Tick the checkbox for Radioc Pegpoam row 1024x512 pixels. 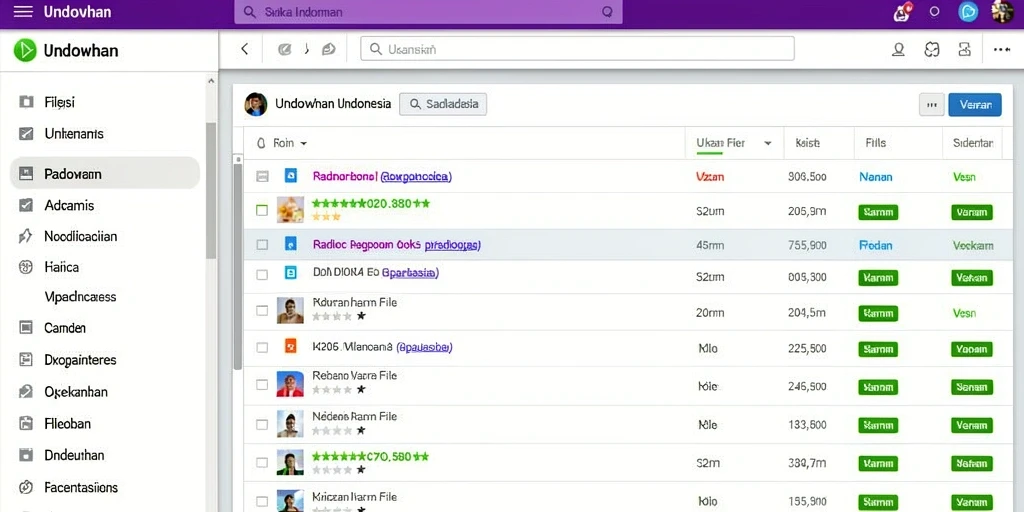262,245
